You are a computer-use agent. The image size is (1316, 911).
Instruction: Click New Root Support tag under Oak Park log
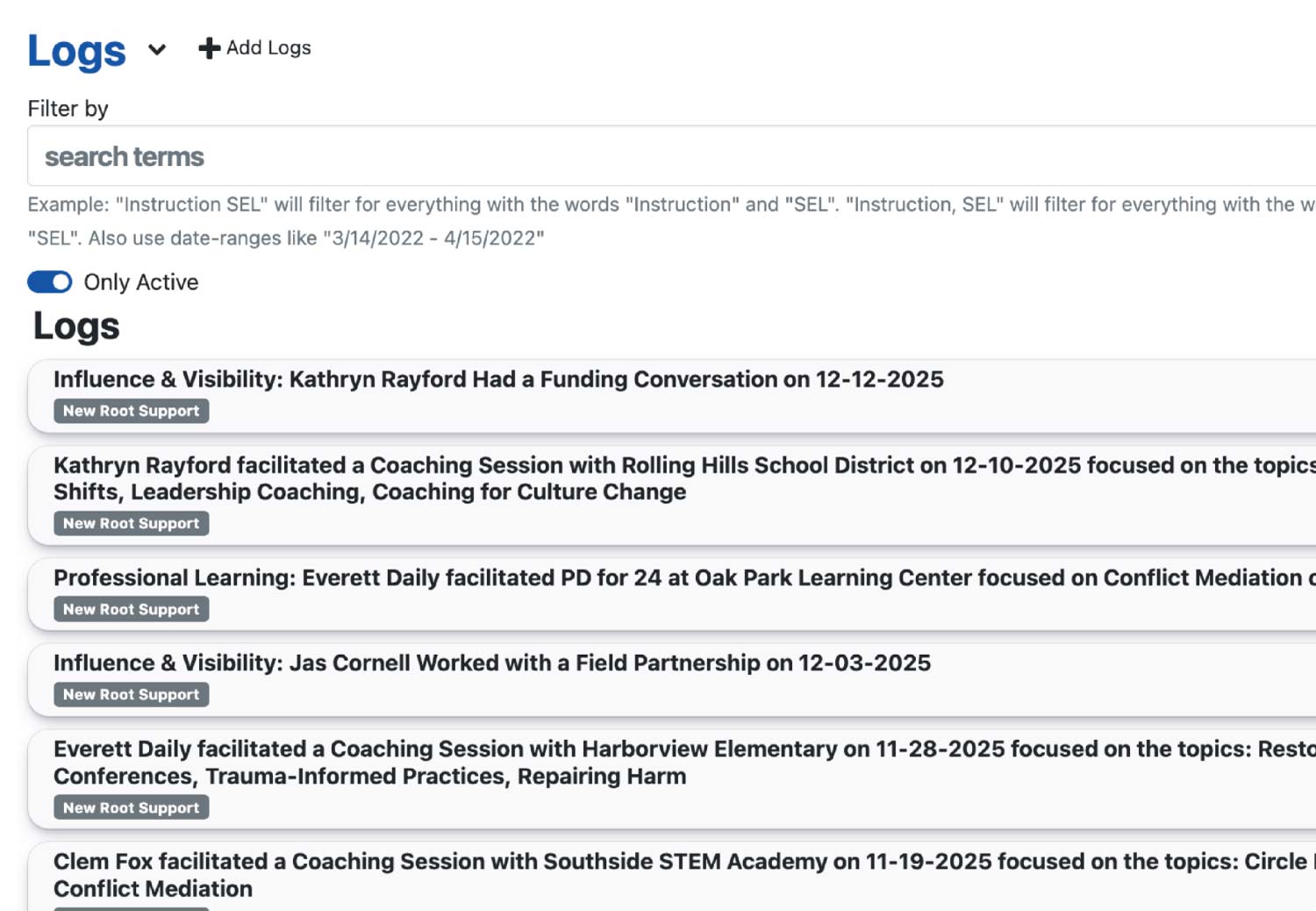click(132, 609)
